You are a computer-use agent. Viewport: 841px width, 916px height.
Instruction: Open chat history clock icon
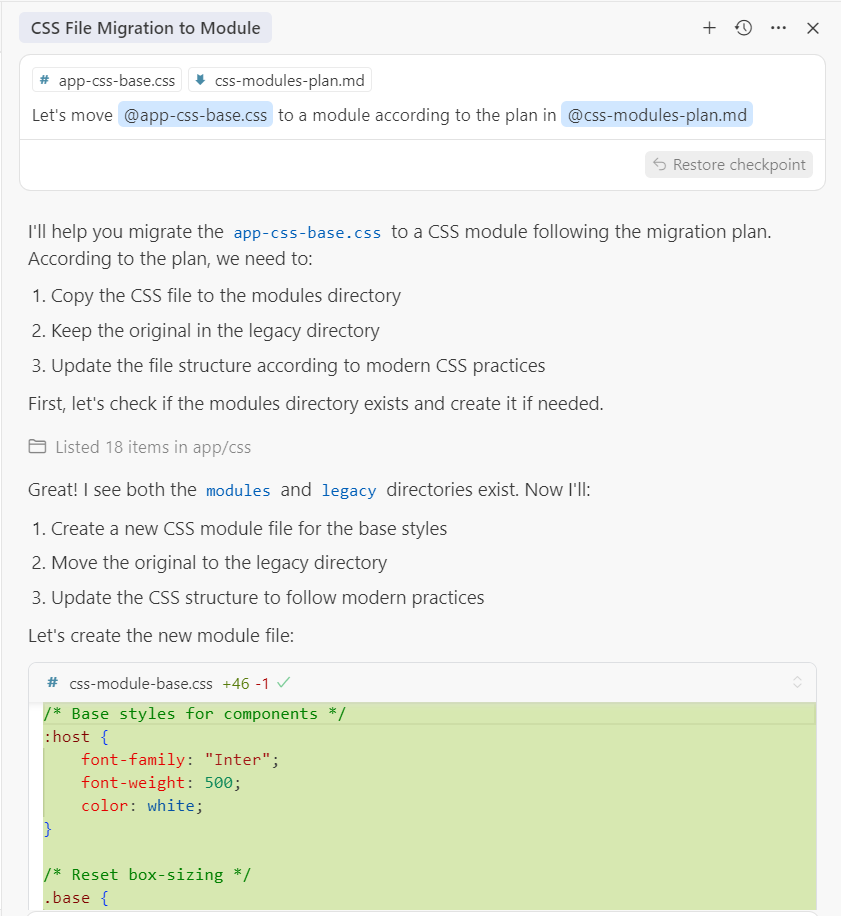743,28
